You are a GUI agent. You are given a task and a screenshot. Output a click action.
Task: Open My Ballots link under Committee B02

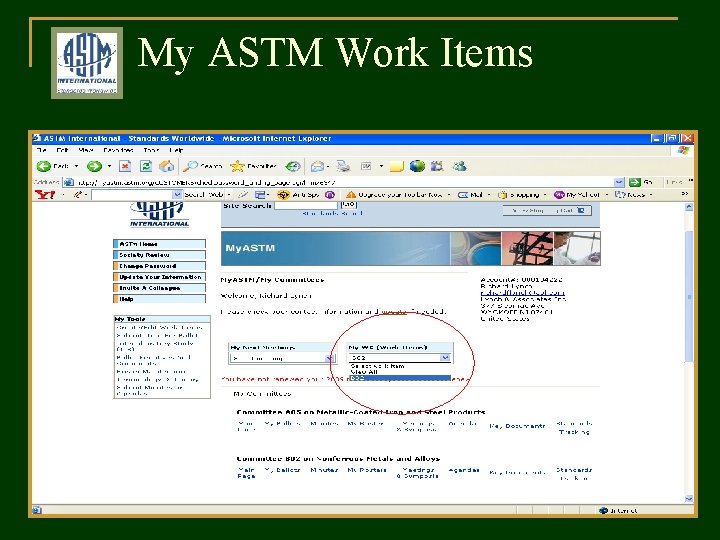[282, 470]
